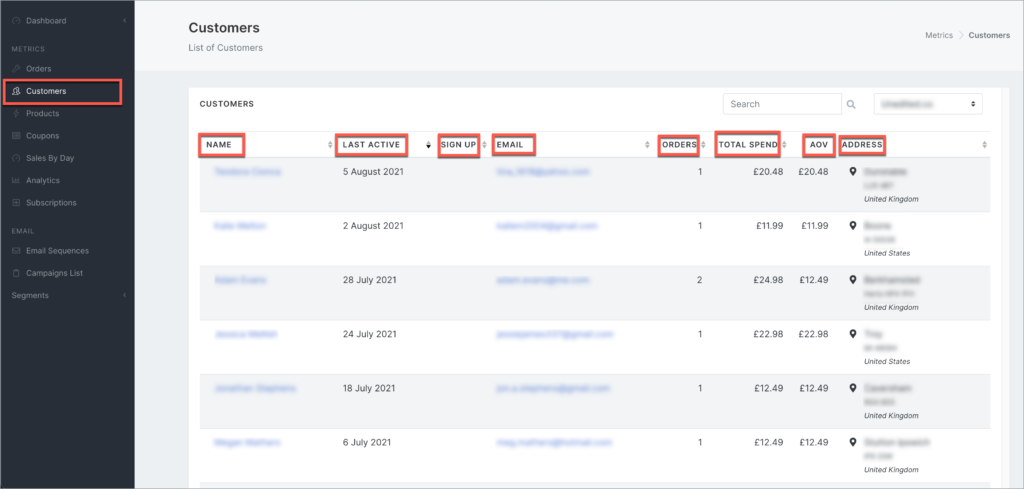
Task: Click the Orders icon in sidebar
Action: (x=16, y=69)
